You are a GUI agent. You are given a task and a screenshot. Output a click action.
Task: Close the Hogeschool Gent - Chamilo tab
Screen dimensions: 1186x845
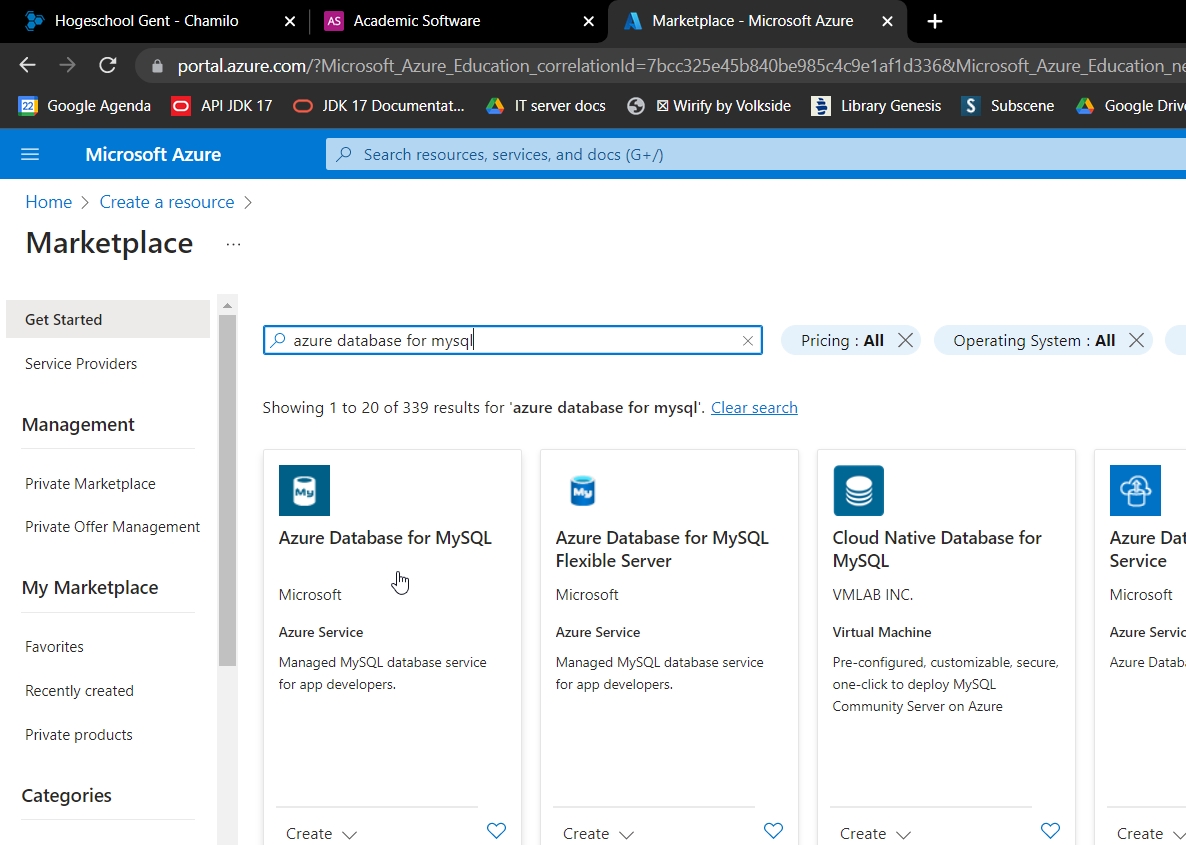tap(290, 22)
